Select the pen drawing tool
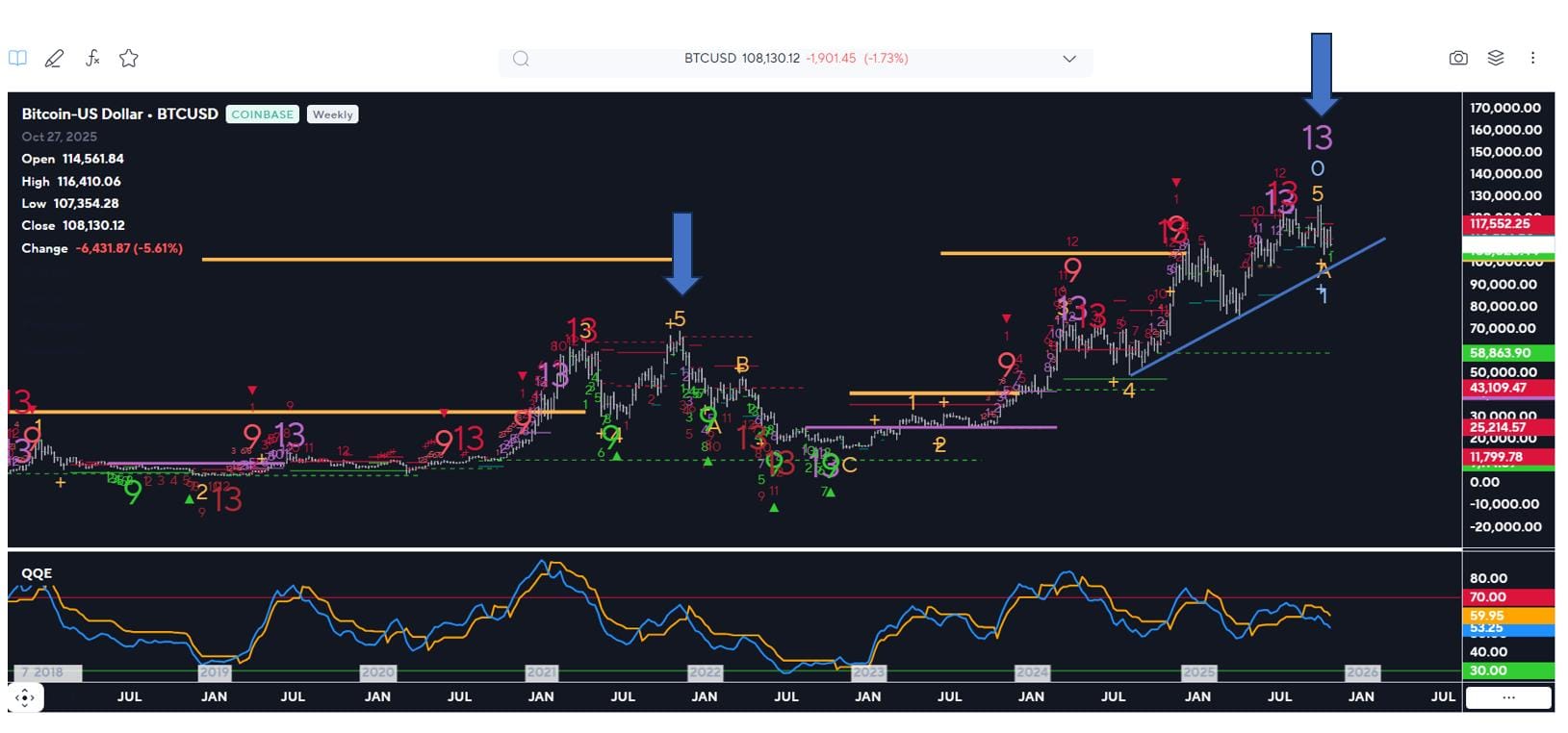The width and height of the screenshot is (1568, 733). pyautogui.click(x=54, y=59)
